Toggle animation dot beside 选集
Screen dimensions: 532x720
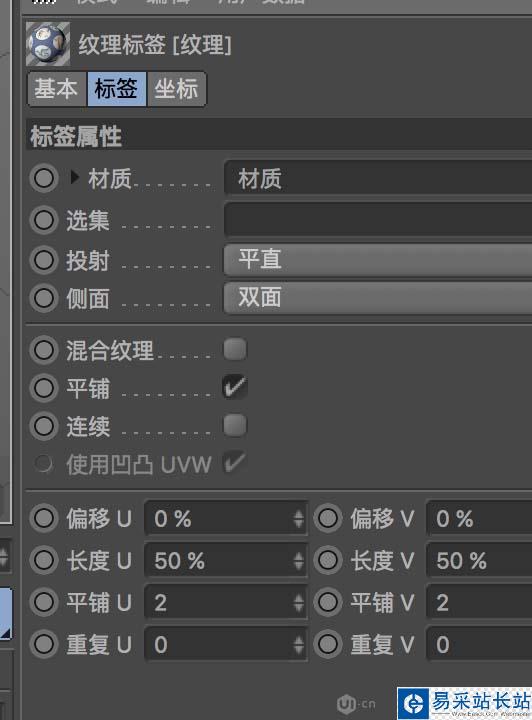click(44, 220)
